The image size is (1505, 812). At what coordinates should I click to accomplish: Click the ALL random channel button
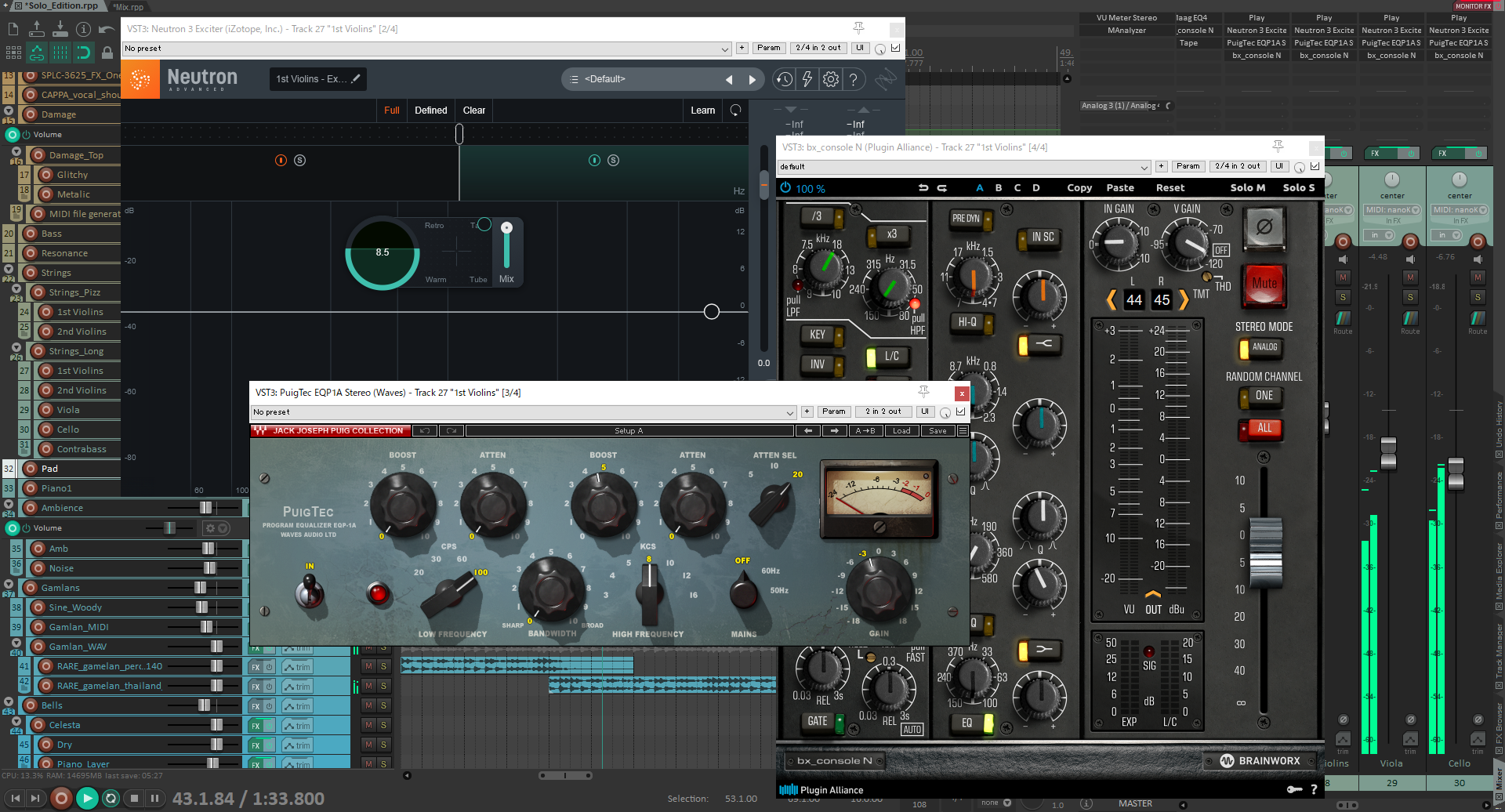(1260, 429)
